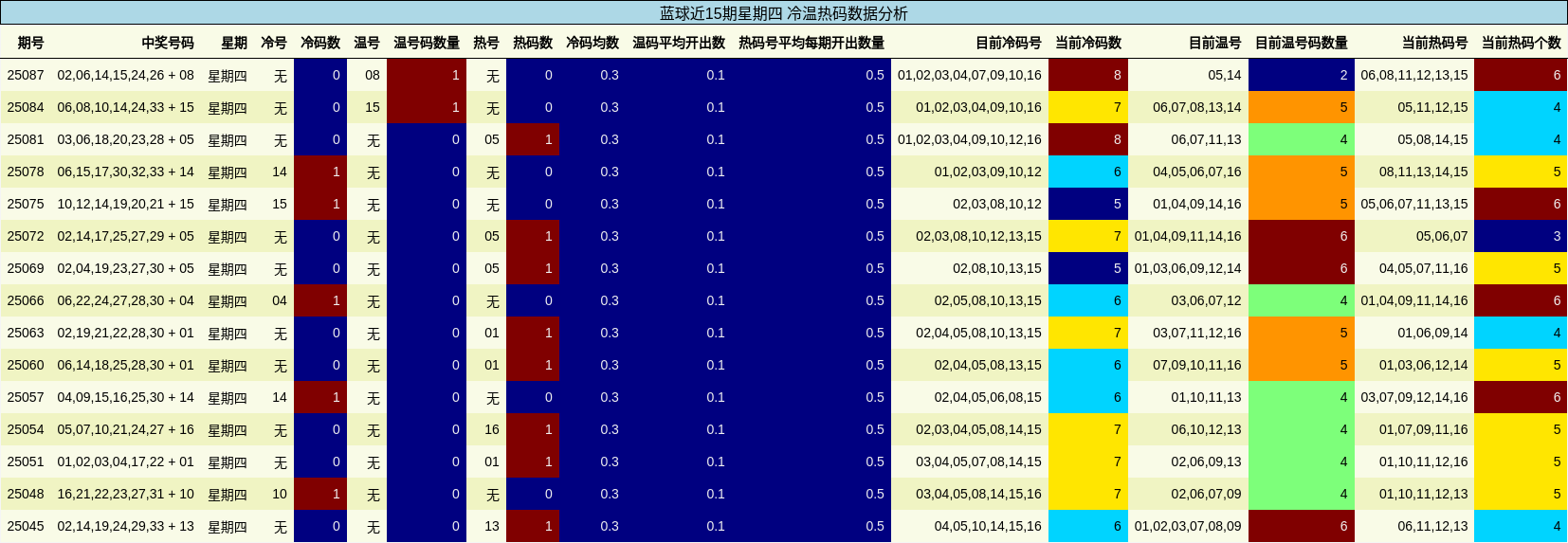Viewport: 1568px width, 543px height.
Task: Select period number 25084
Action: (x=26, y=107)
